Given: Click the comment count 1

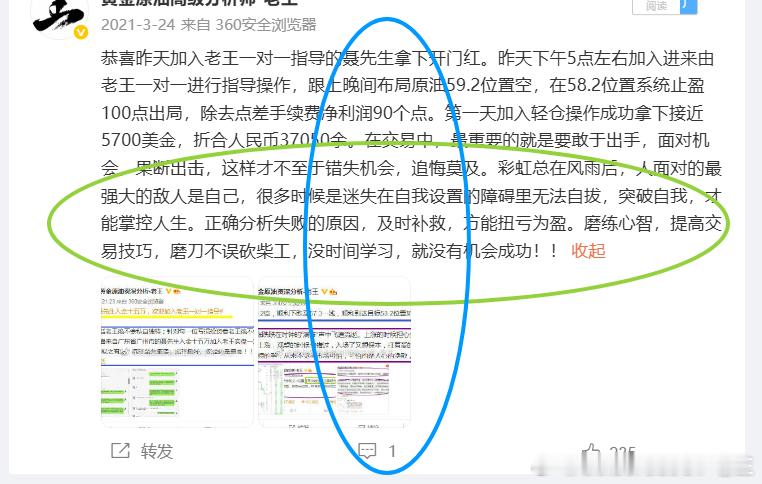Looking at the screenshot, I should [392, 451].
